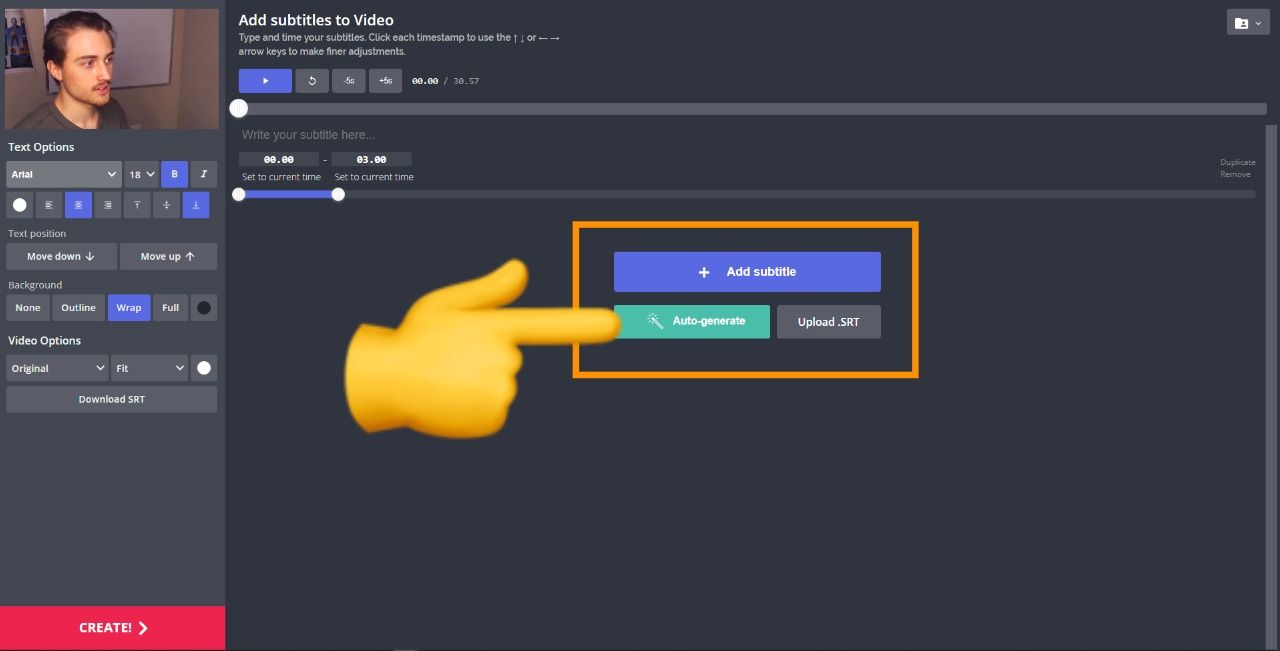This screenshot has height=651, width=1280.
Task: Play the video preview
Action: [265, 81]
